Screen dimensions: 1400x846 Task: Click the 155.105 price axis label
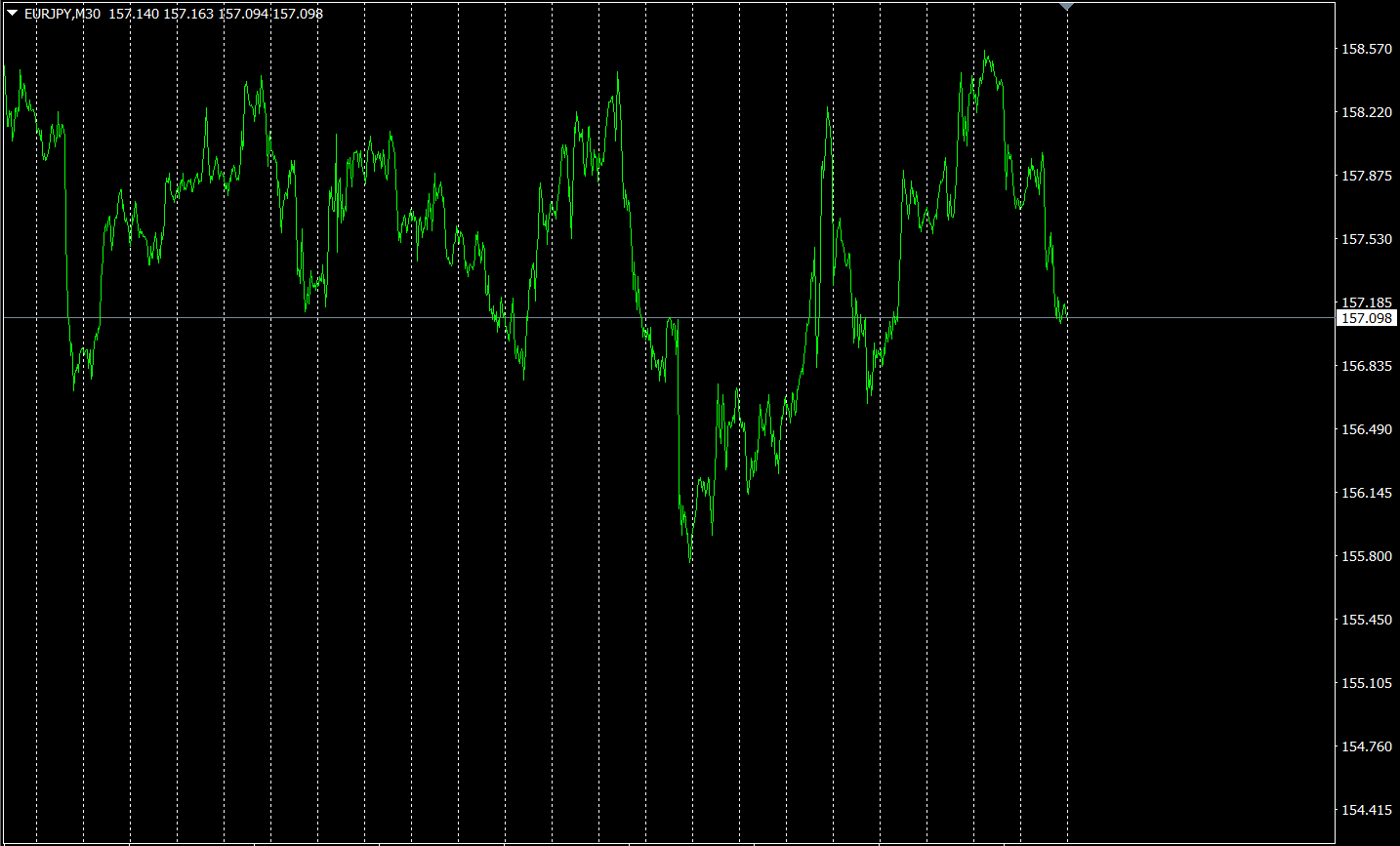pos(1367,683)
